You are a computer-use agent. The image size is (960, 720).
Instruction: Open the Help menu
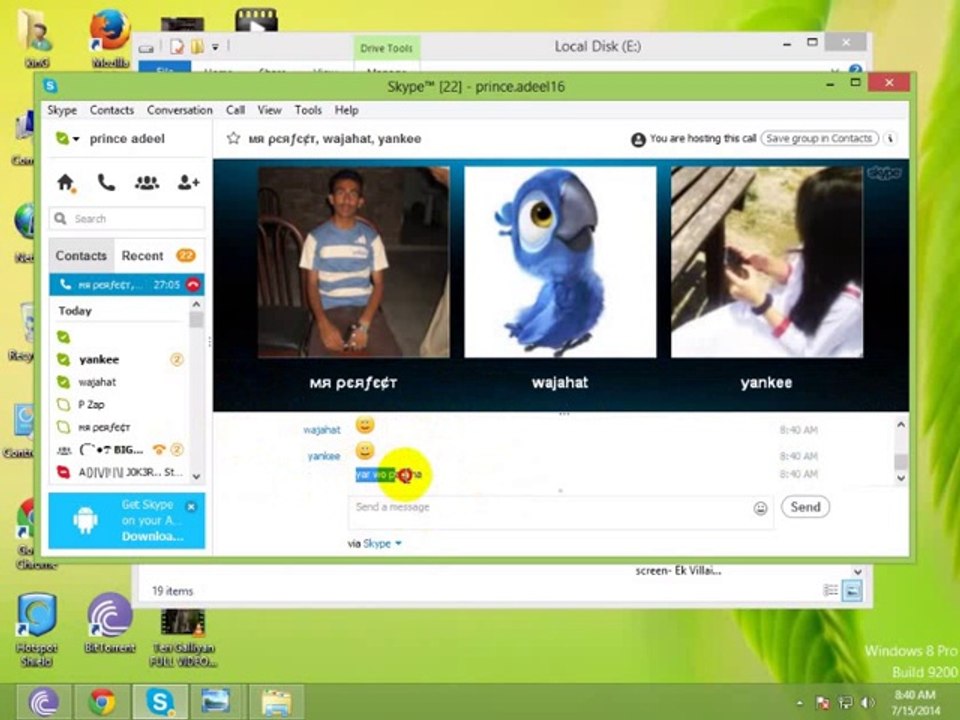(x=347, y=110)
